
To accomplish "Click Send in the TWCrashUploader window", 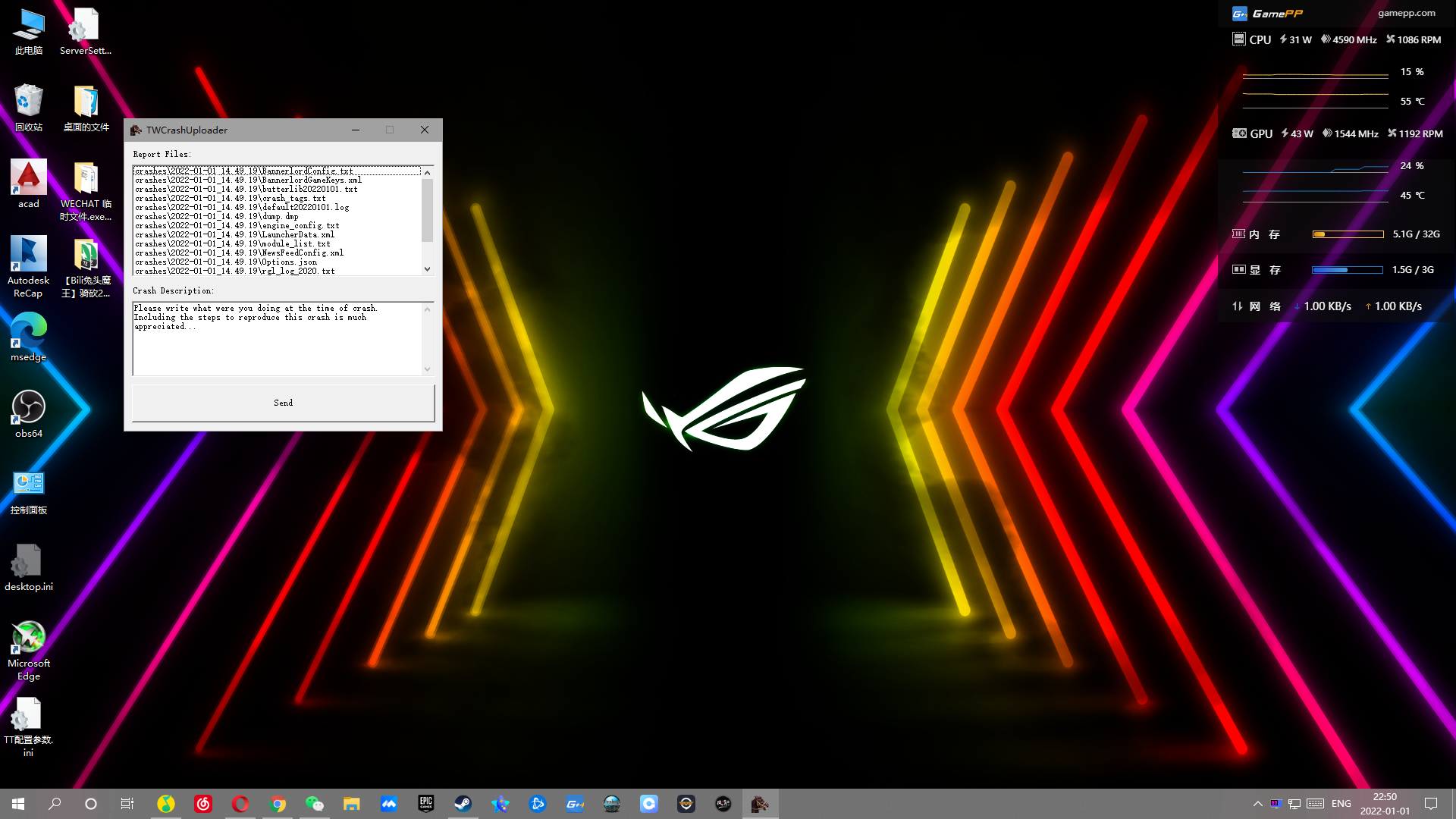I will coord(283,403).
